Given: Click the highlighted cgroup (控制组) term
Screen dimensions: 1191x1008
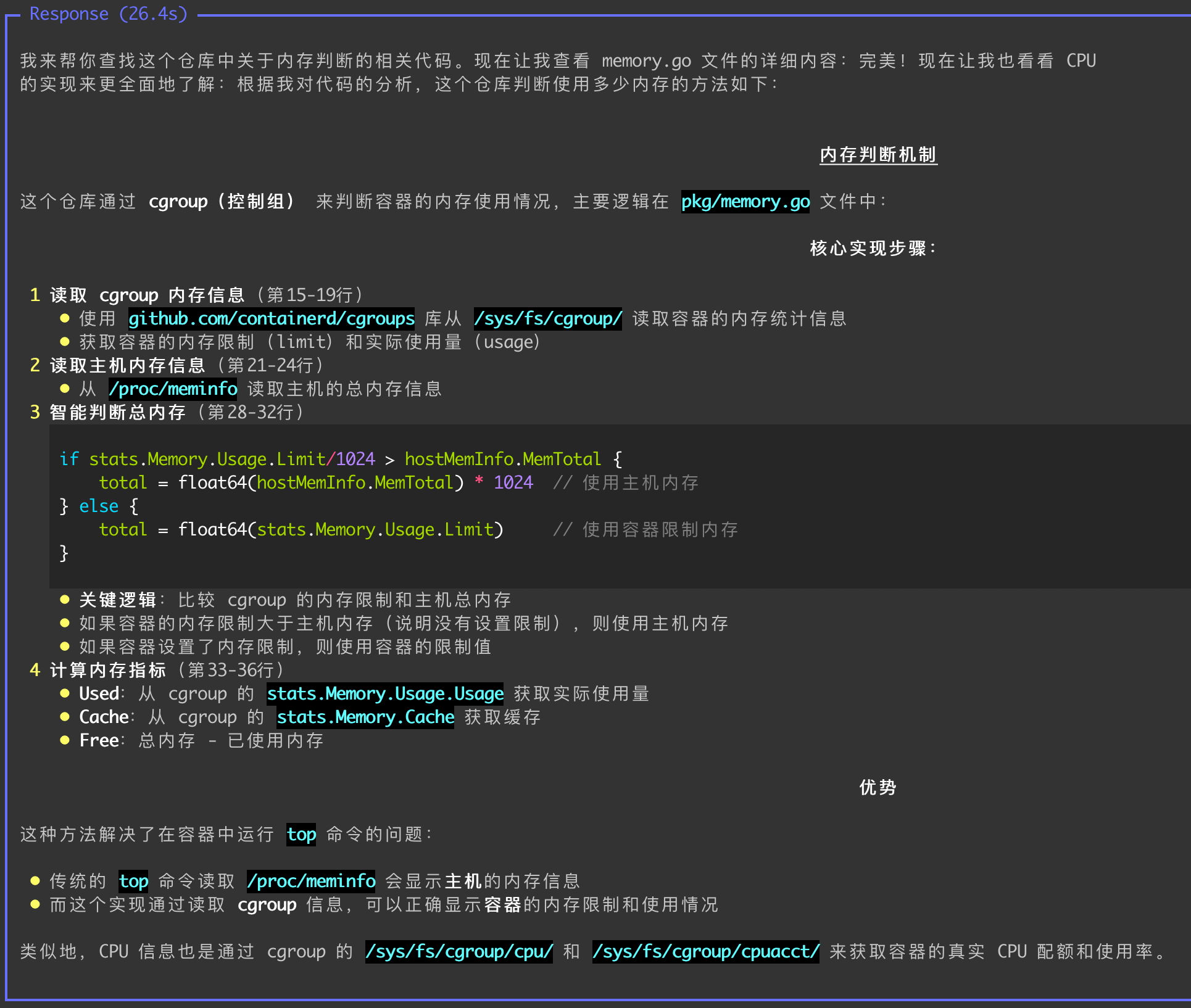Looking at the screenshot, I should point(222,201).
